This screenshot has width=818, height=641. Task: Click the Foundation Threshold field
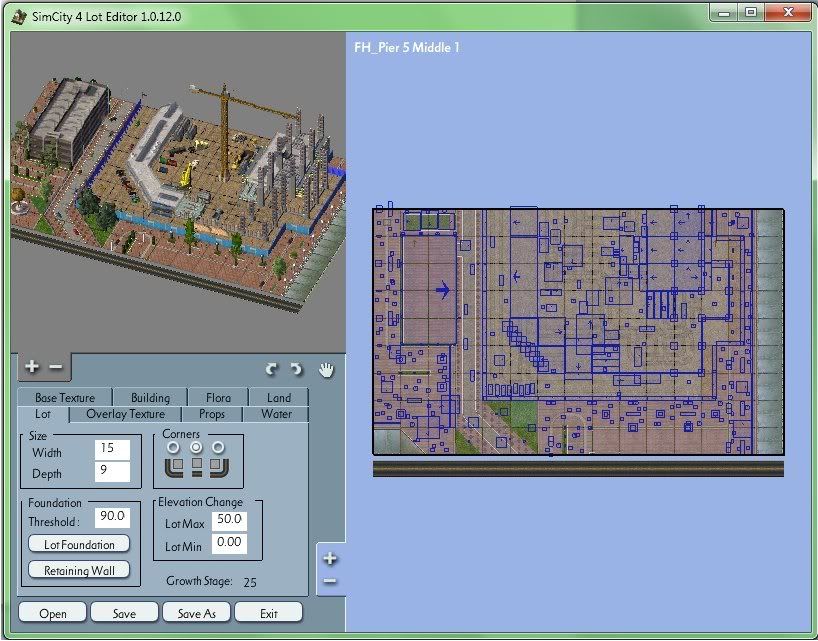[x=112, y=517]
